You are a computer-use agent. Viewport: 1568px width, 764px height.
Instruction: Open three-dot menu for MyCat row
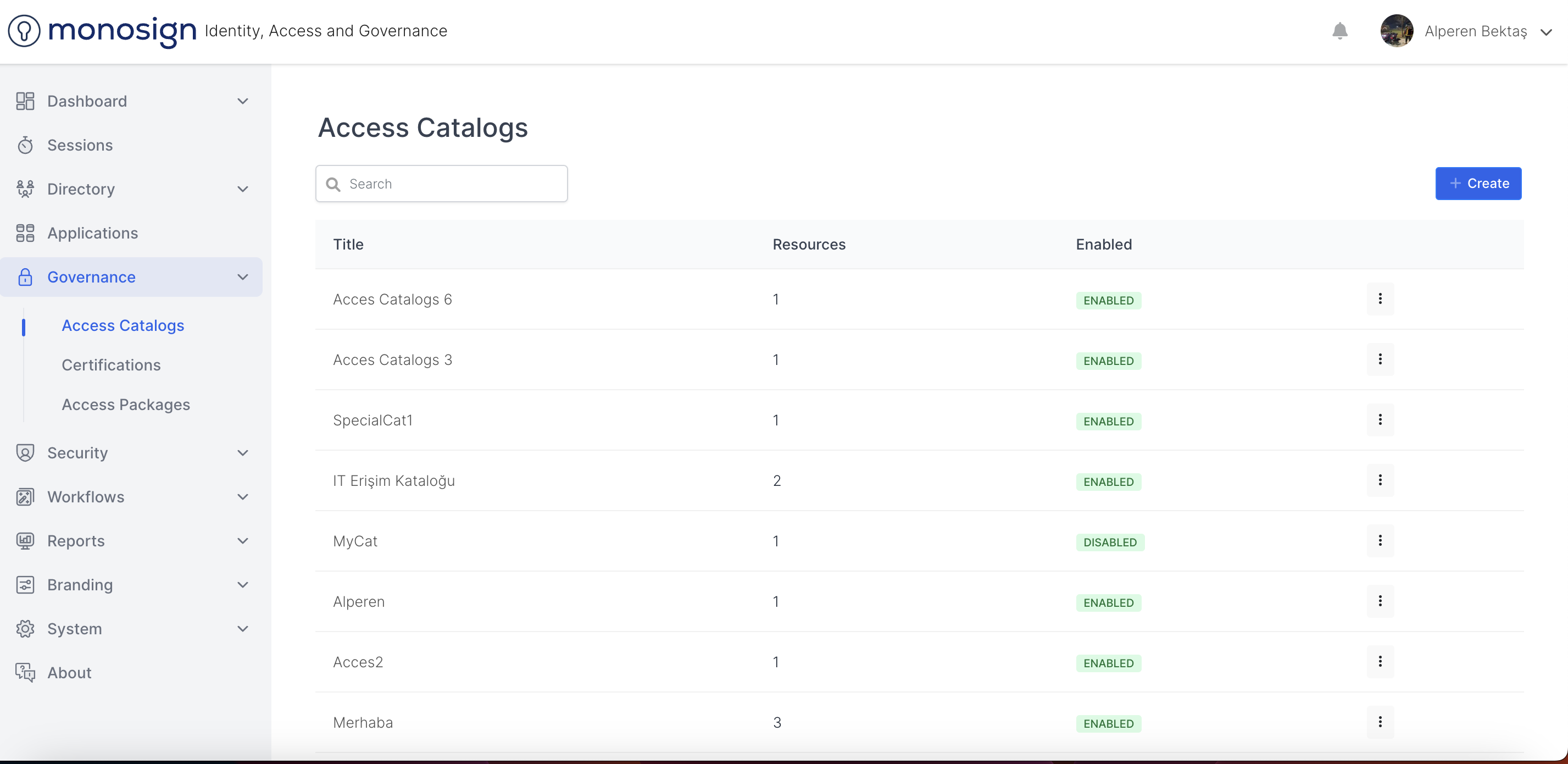1380,541
